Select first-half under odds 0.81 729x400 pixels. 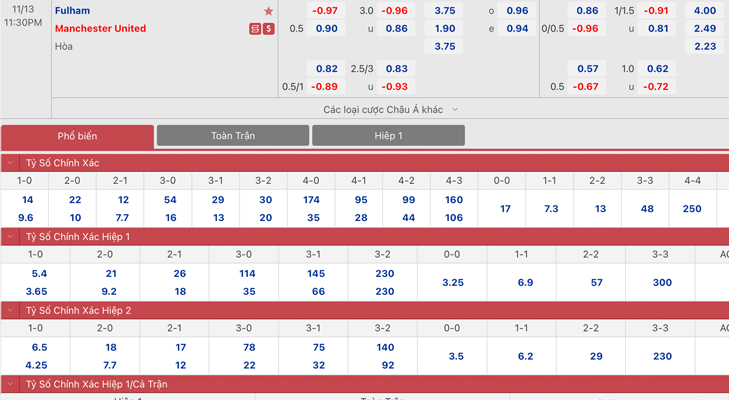click(657, 28)
